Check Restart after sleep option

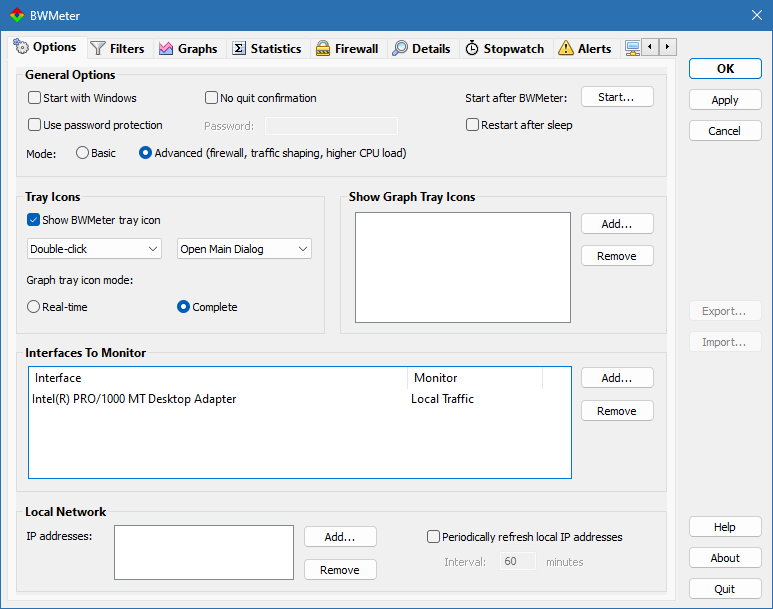[x=472, y=125]
